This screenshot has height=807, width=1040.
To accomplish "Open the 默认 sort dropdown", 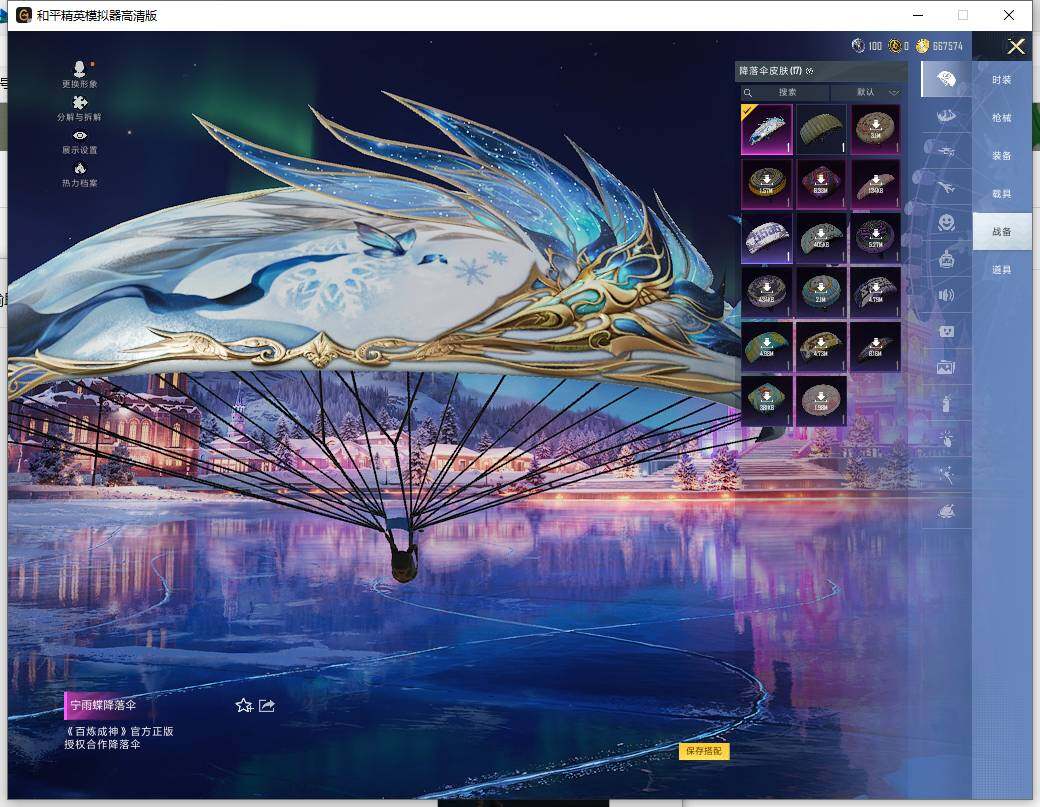I will (868, 92).
